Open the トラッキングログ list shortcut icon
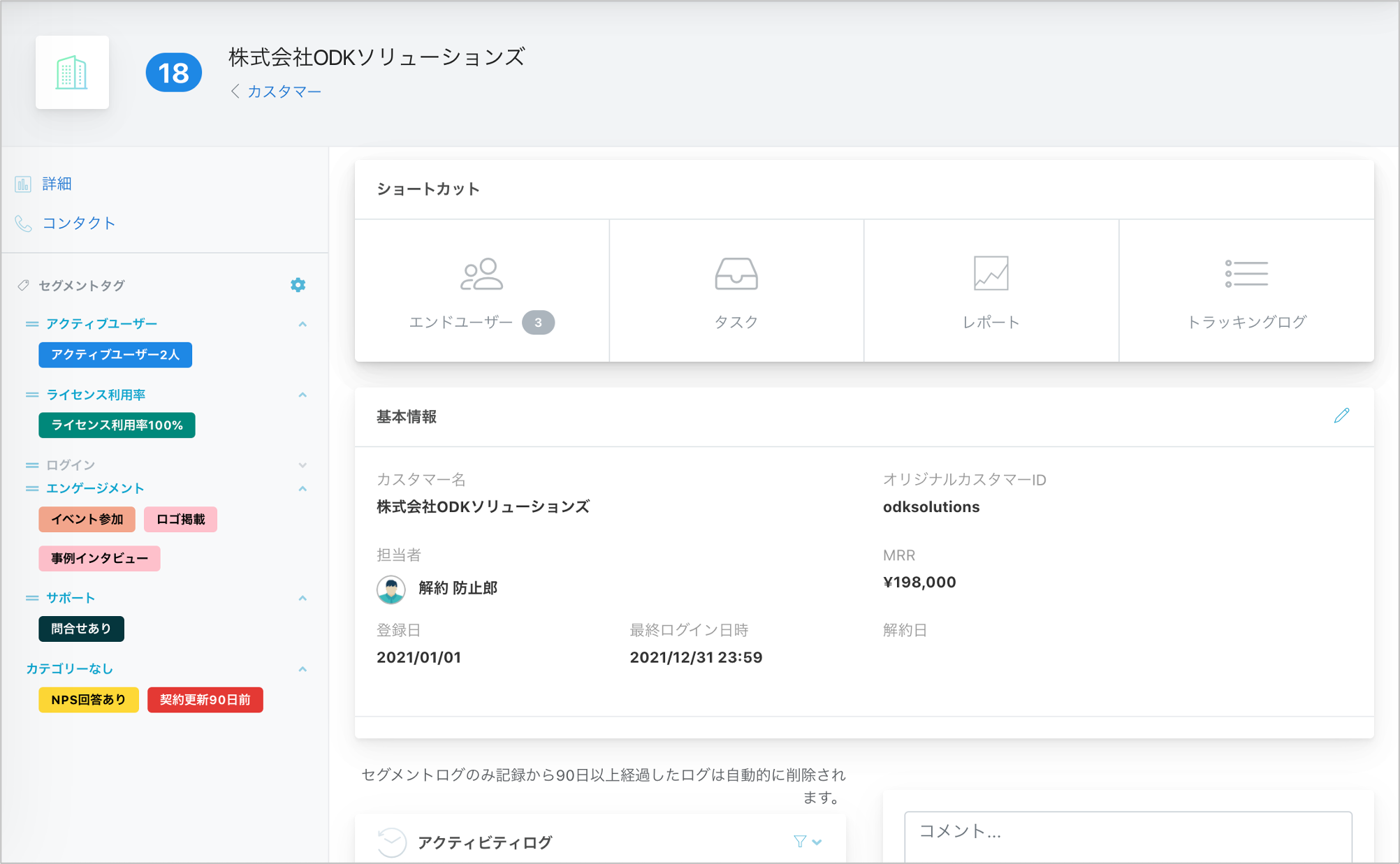Viewport: 1400px width, 864px height. click(x=1246, y=274)
